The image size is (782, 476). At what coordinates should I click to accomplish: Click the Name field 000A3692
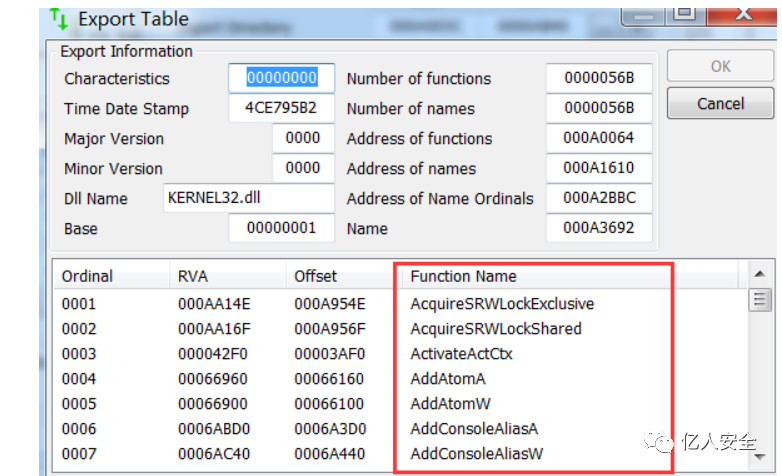(599, 228)
